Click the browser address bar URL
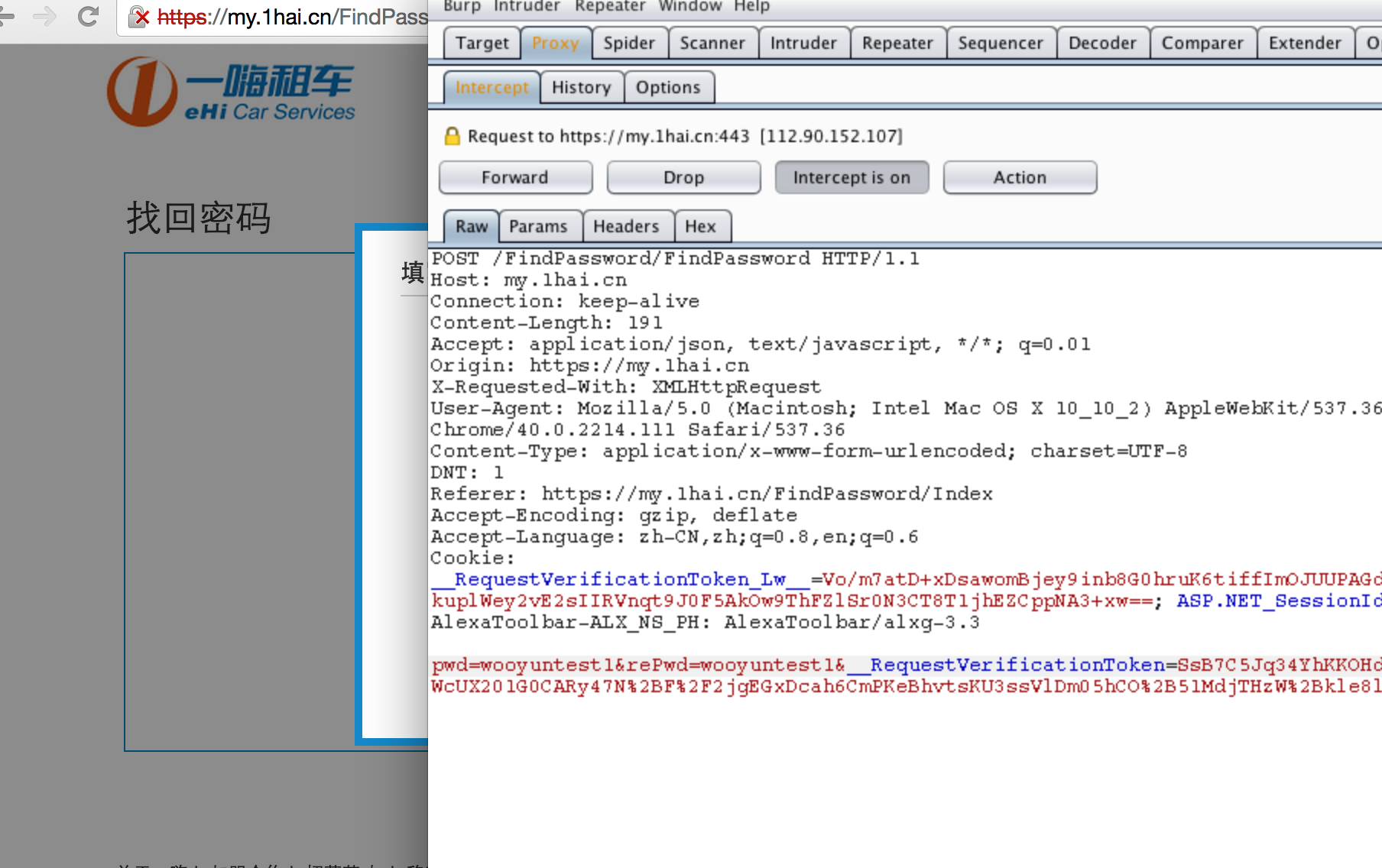Viewport: 1382px width, 868px height. click(x=292, y=17)
